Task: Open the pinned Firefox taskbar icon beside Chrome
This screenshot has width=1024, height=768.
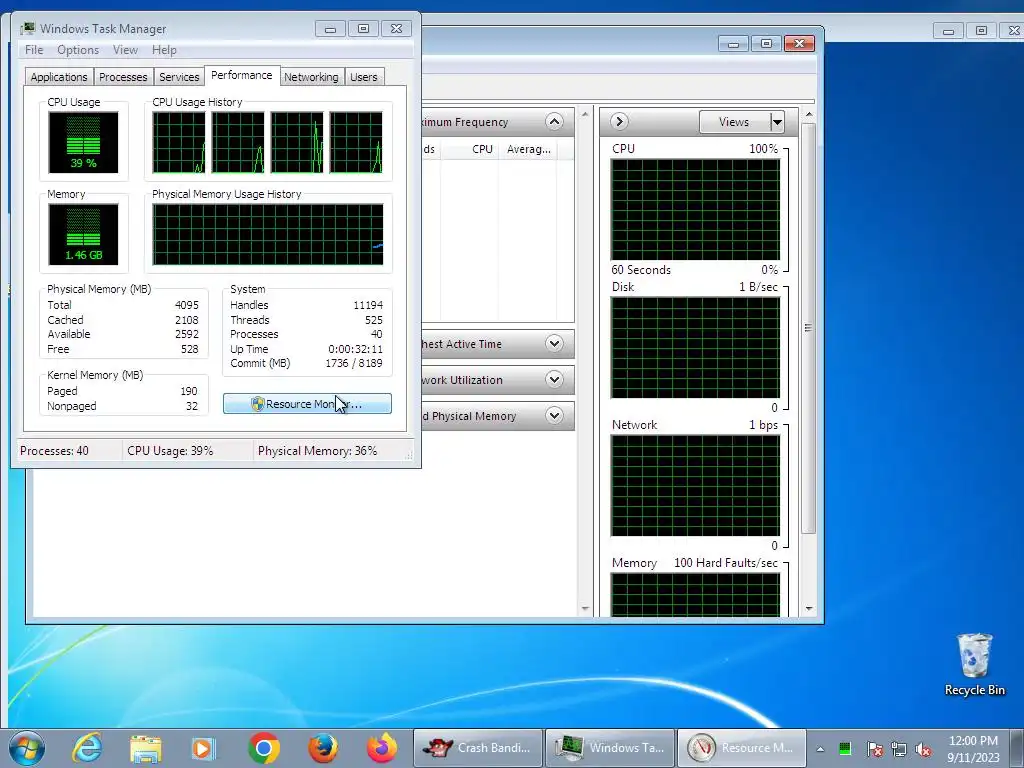Action: click(x=323, y=748)
